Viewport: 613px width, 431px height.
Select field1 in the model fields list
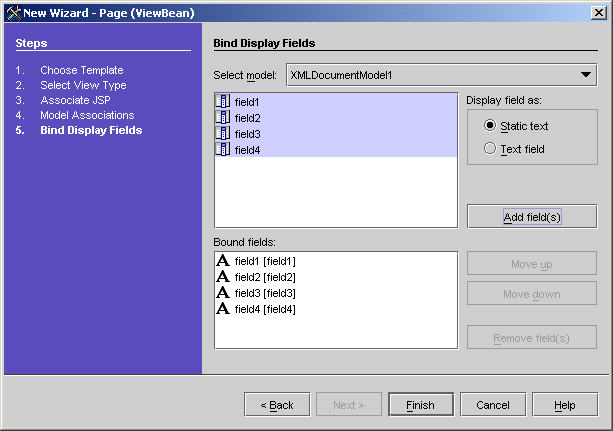click(x=336, y=102)
